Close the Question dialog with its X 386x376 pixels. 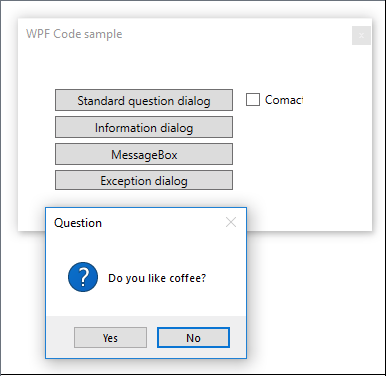click(231, 222)
